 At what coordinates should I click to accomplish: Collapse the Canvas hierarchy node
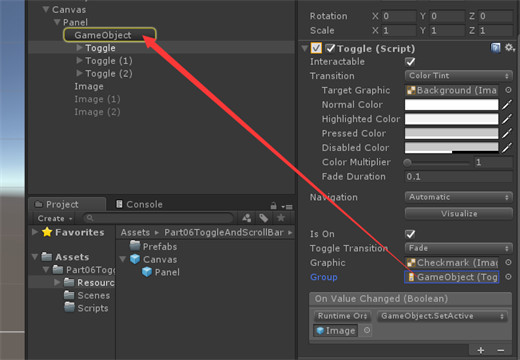click(46, 9)
